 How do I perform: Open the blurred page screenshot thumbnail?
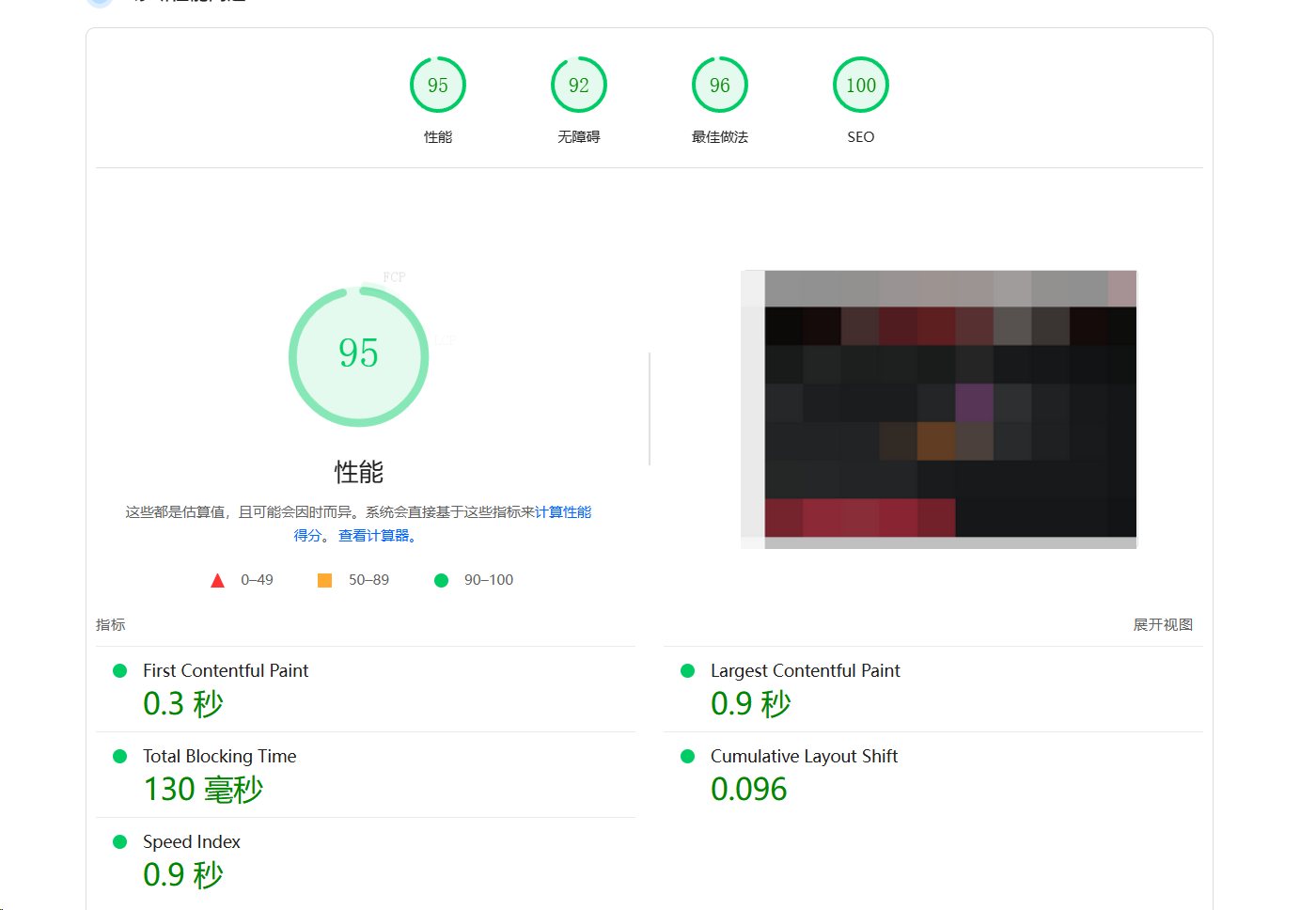click(940, 410)
